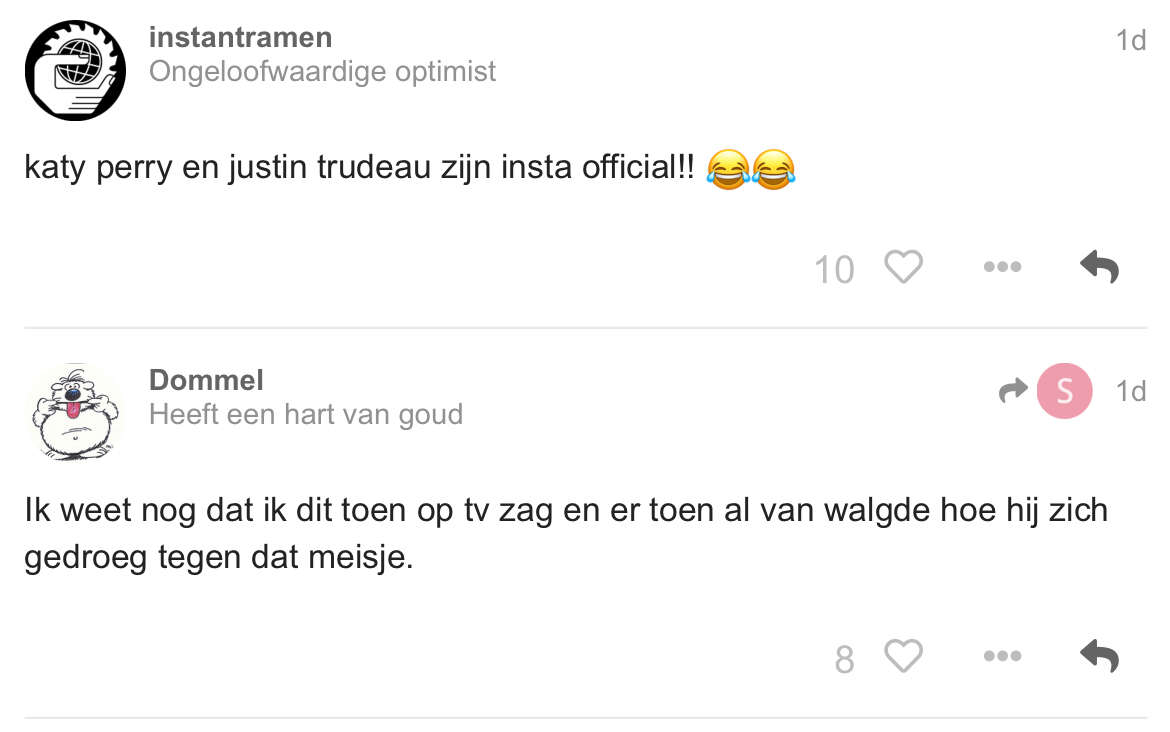
Task: Show more actions on Dommel's post
Action: tap(1002, 657)
